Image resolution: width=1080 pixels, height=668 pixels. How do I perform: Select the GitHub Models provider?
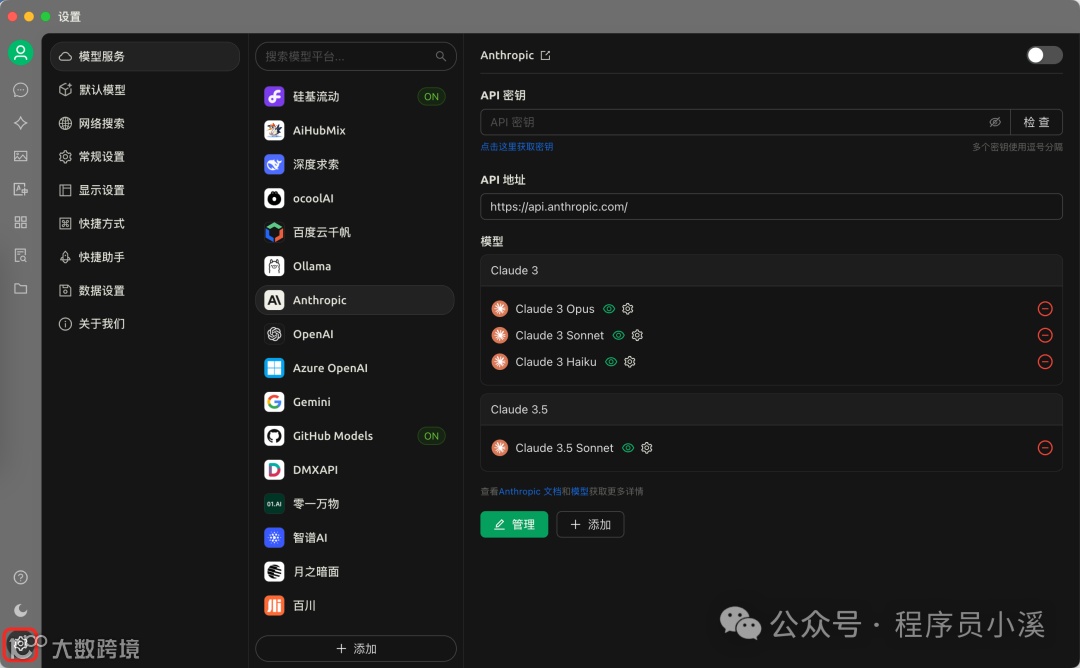[355, 436]
